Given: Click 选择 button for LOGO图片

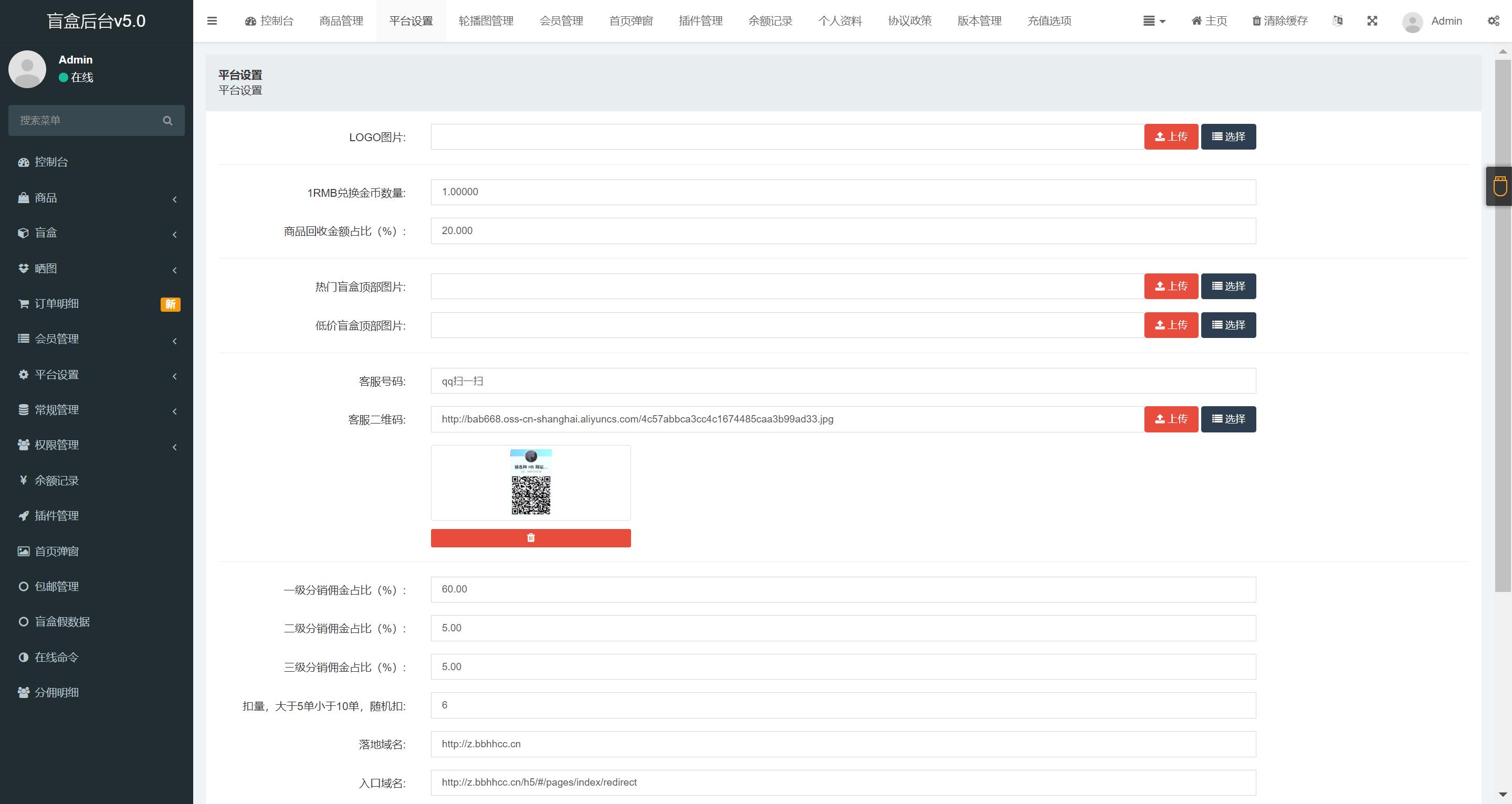Looking at the screenshot, I should 1228,136.
